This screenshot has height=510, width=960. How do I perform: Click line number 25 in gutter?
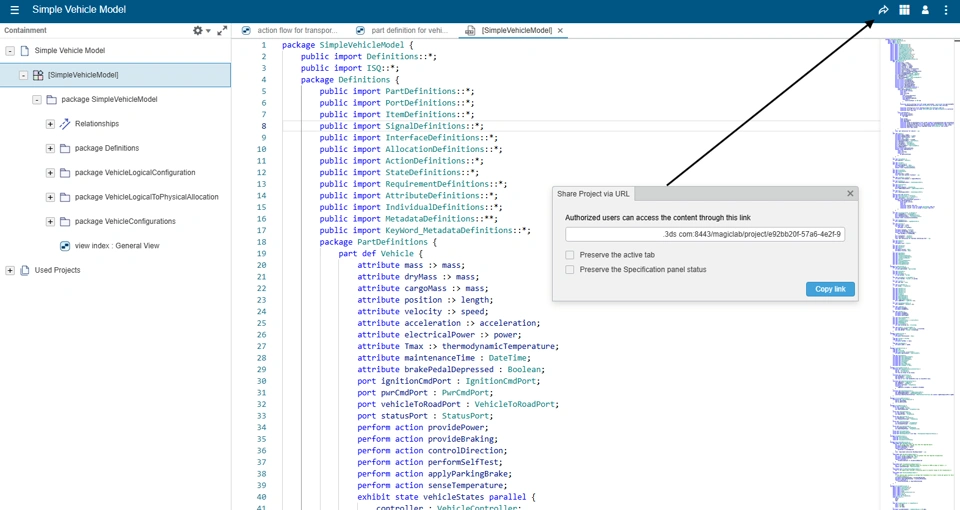click(x=261, y=323)
